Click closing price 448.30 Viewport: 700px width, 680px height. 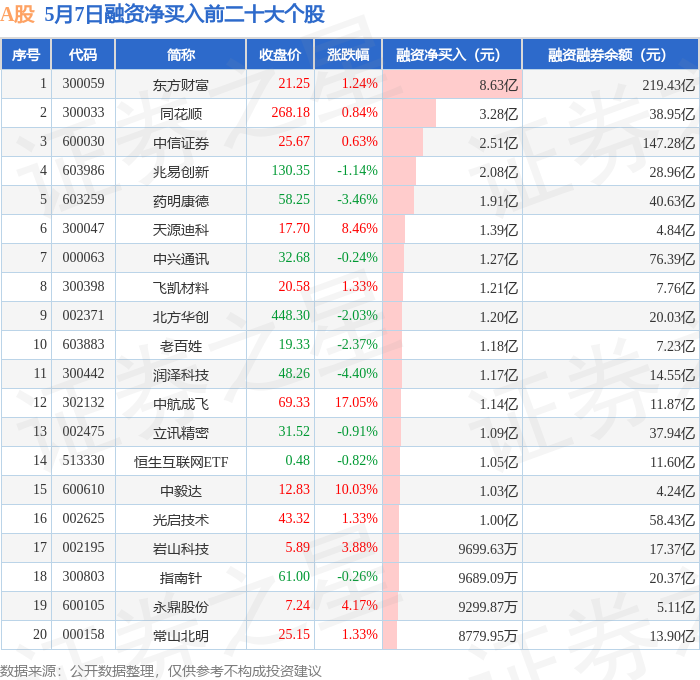point(291,315)
